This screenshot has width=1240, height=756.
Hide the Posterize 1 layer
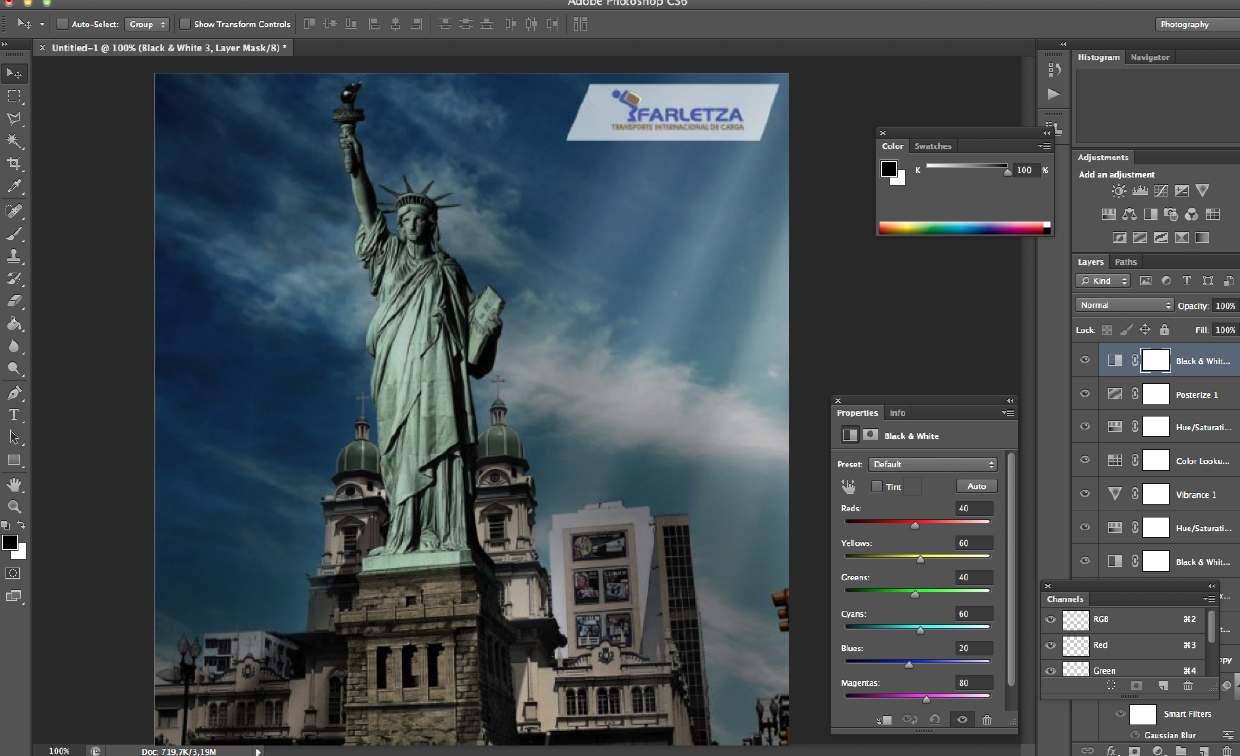(x=1085, y=394)
